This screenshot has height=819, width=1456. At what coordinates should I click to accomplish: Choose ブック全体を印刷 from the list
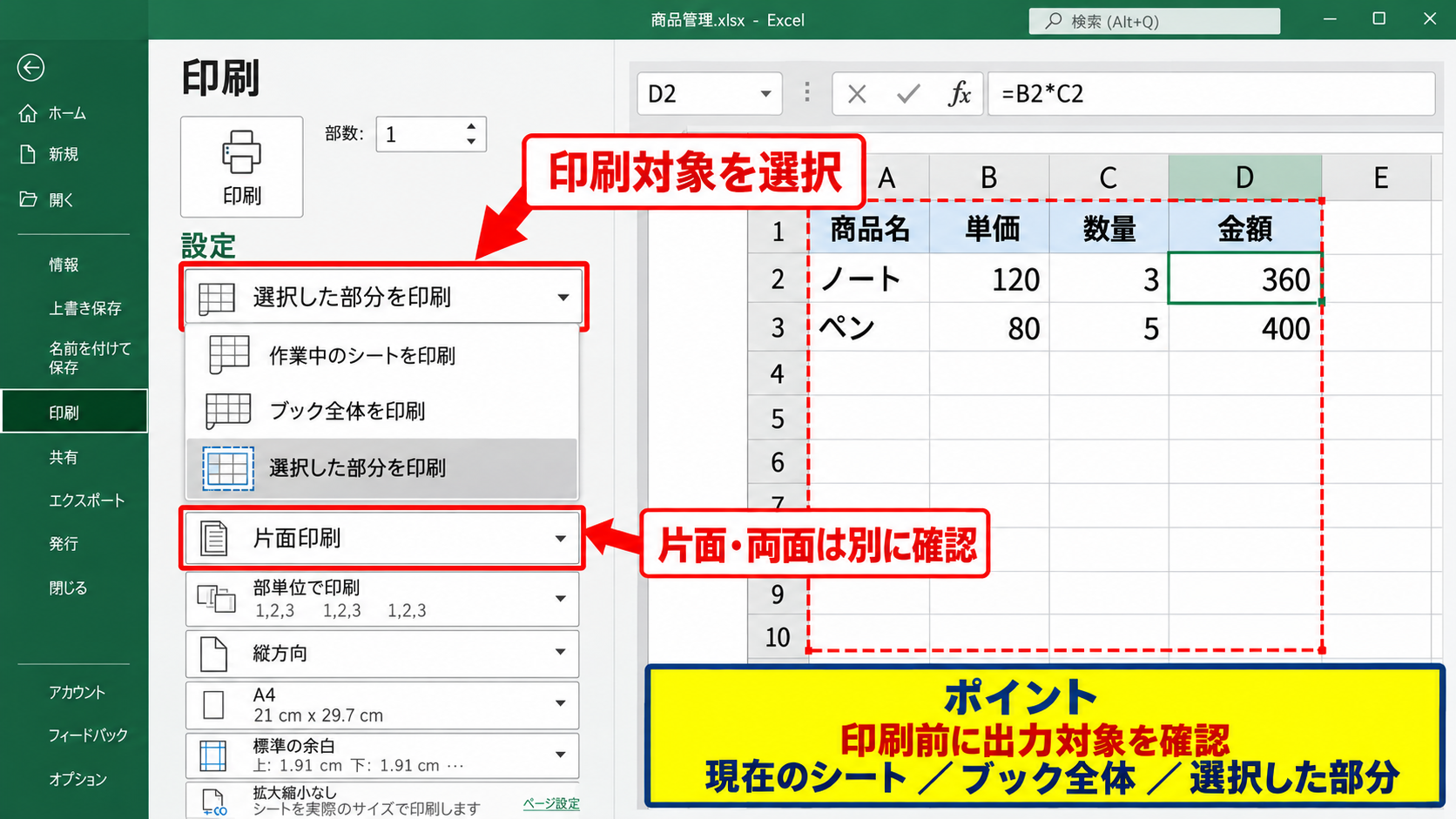click(382, 411)
